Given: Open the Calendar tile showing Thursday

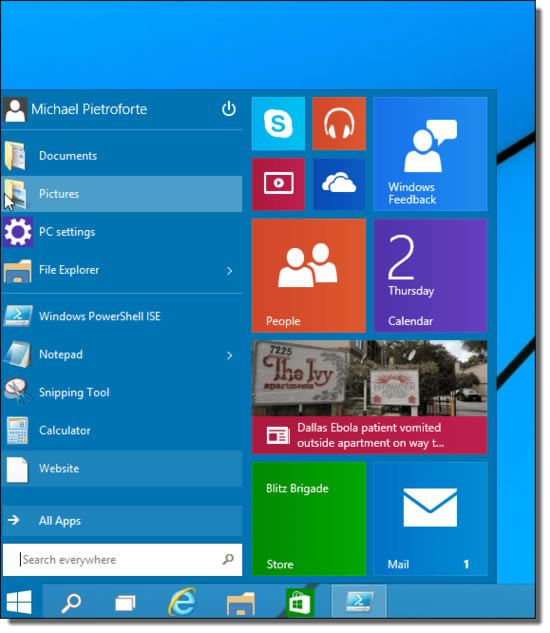Looking at the screenshot, I should pos(430,275).
